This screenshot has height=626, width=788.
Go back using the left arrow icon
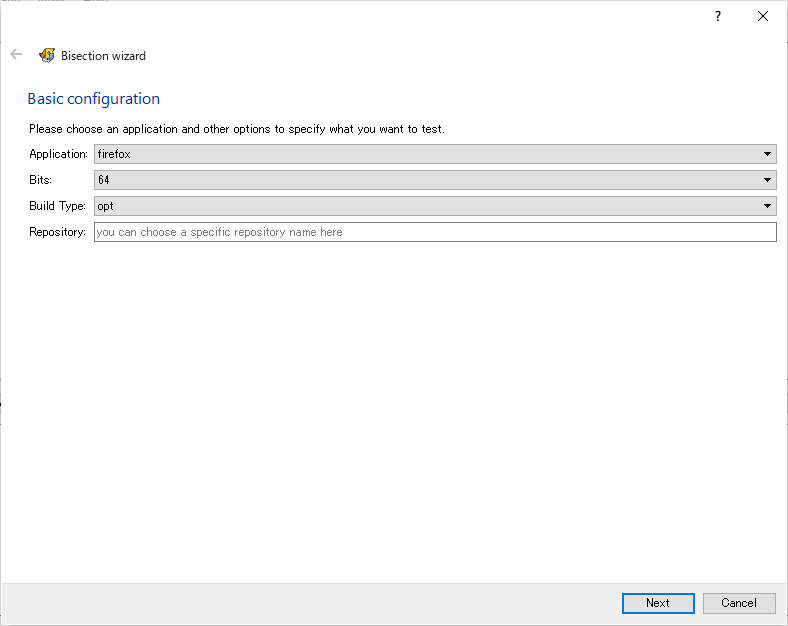click(x=16, y=54)
